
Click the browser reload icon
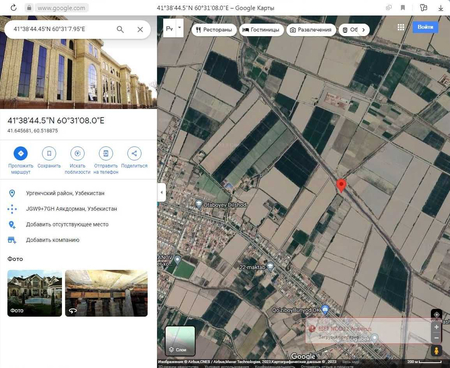[x=13, y=8]
